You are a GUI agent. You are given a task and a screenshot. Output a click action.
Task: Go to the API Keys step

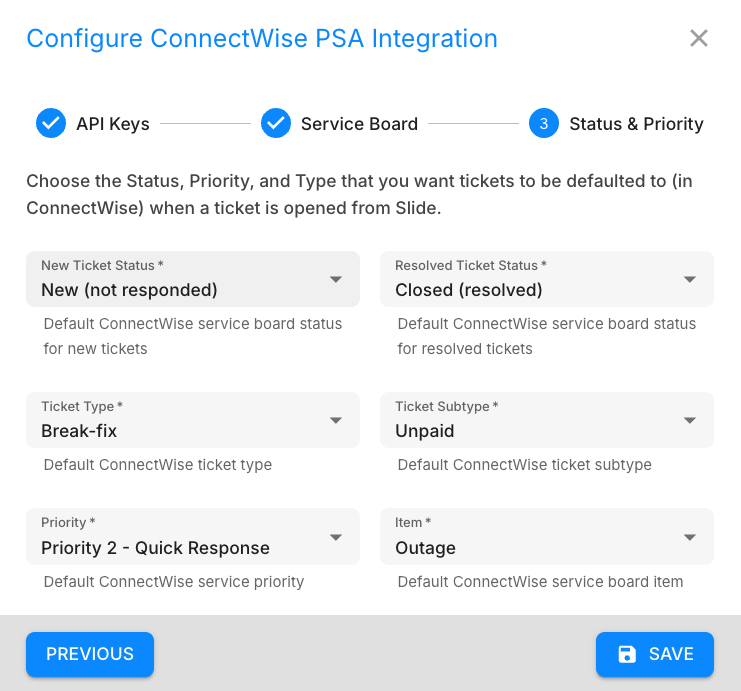click(113, 124)
